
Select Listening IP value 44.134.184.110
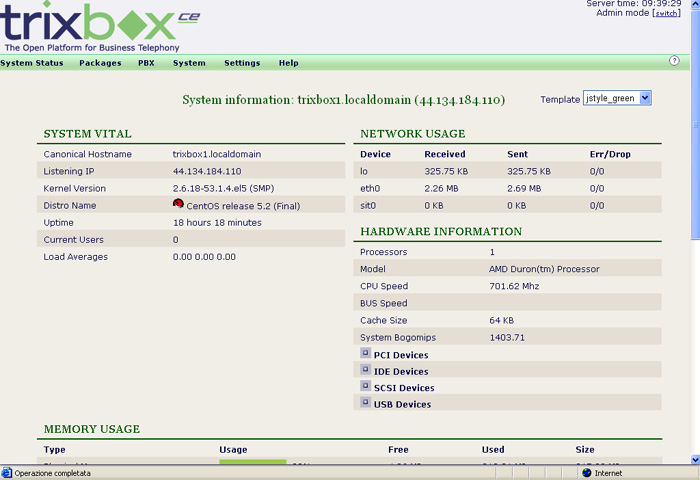(207, 171)
